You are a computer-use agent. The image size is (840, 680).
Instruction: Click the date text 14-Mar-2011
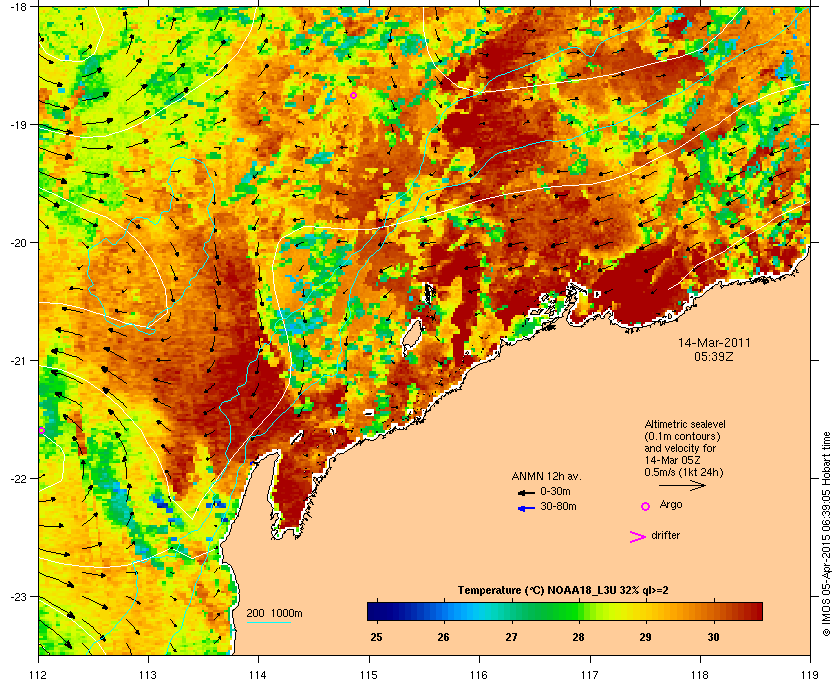click(x=714, y=343)
